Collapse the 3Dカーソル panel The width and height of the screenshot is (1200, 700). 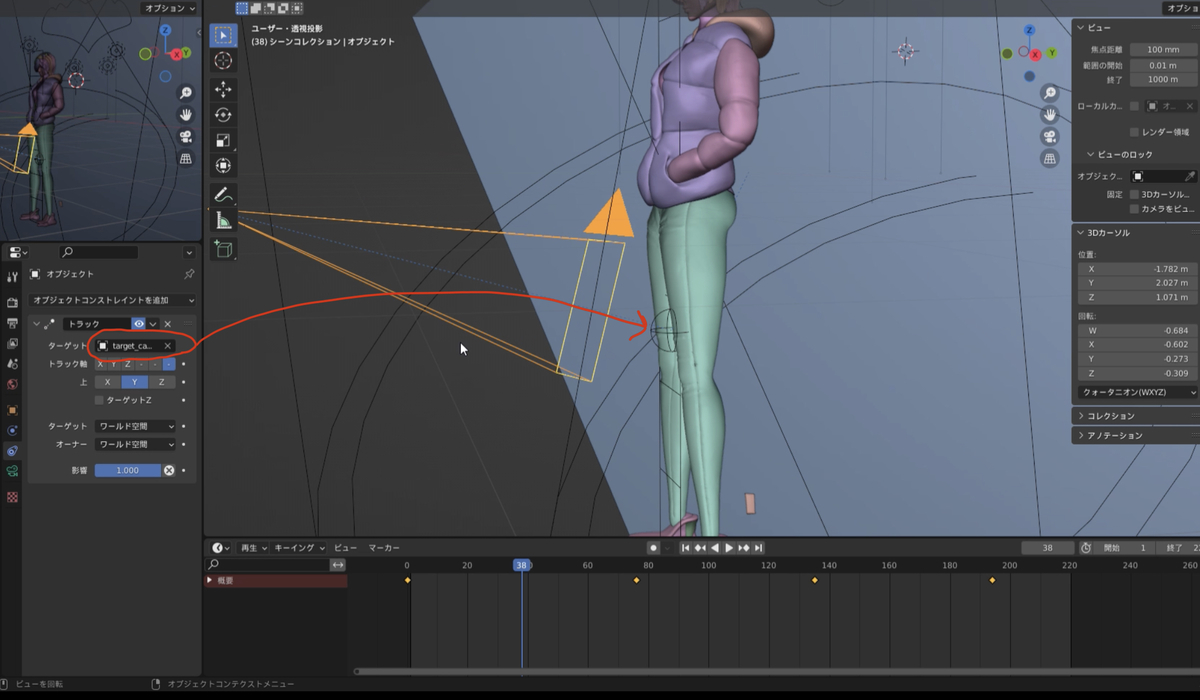coord(1081,232)
